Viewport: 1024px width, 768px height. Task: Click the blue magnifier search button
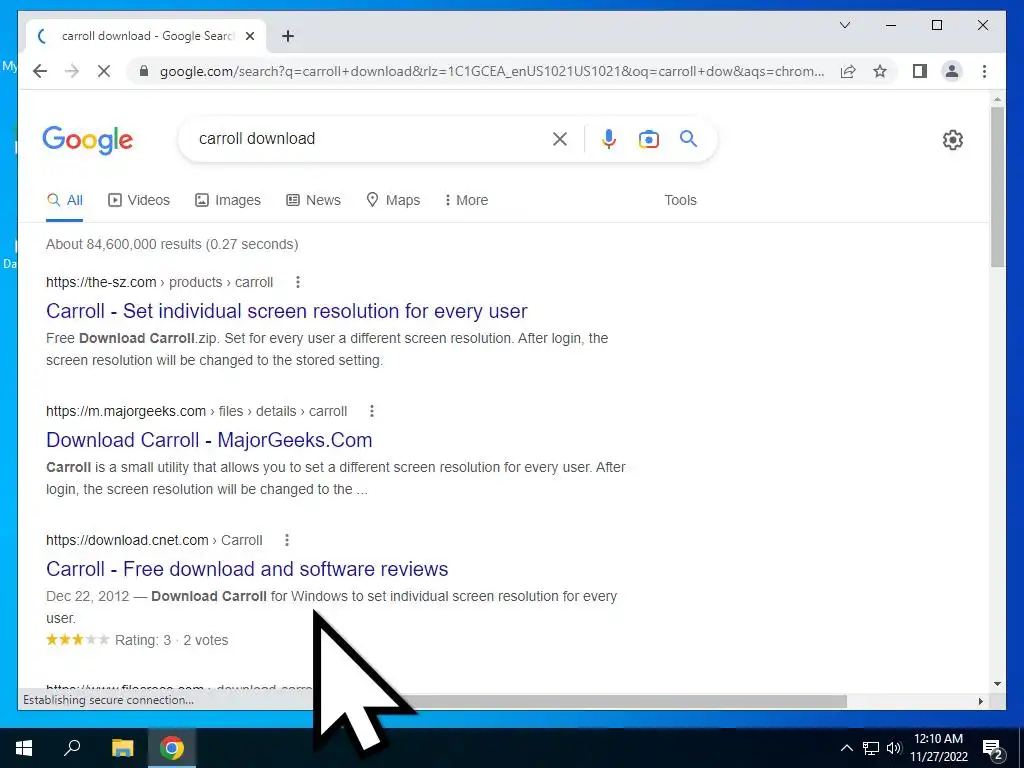(x=688, y=138)
